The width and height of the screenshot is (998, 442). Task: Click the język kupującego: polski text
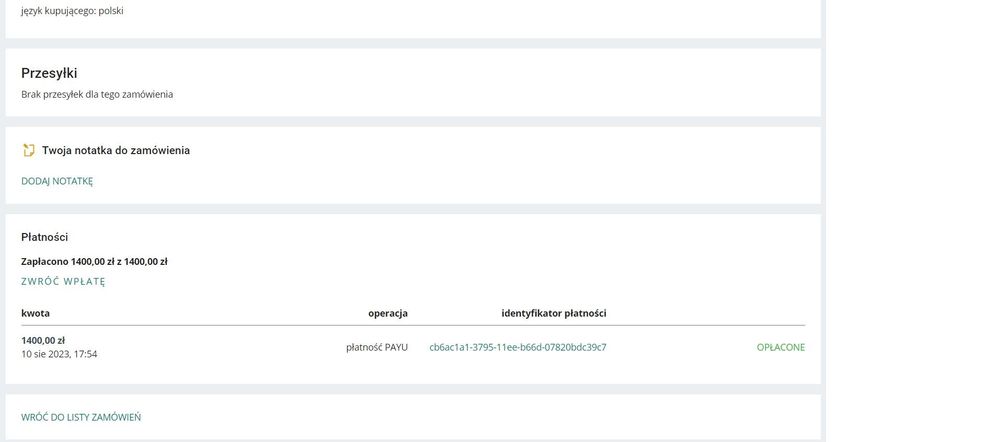pyautogui.click(x=72, y=11)
